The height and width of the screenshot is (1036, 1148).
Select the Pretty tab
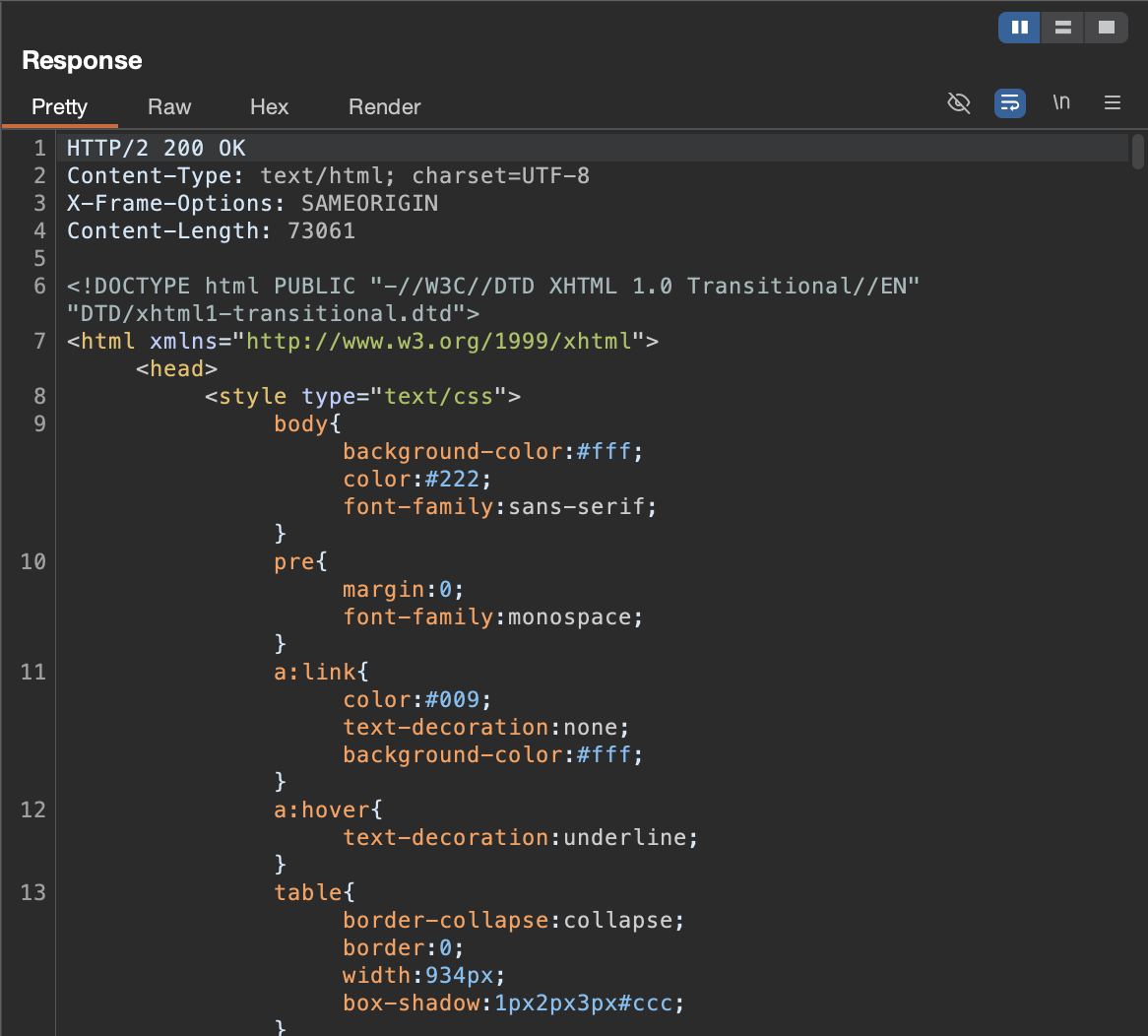59,106
